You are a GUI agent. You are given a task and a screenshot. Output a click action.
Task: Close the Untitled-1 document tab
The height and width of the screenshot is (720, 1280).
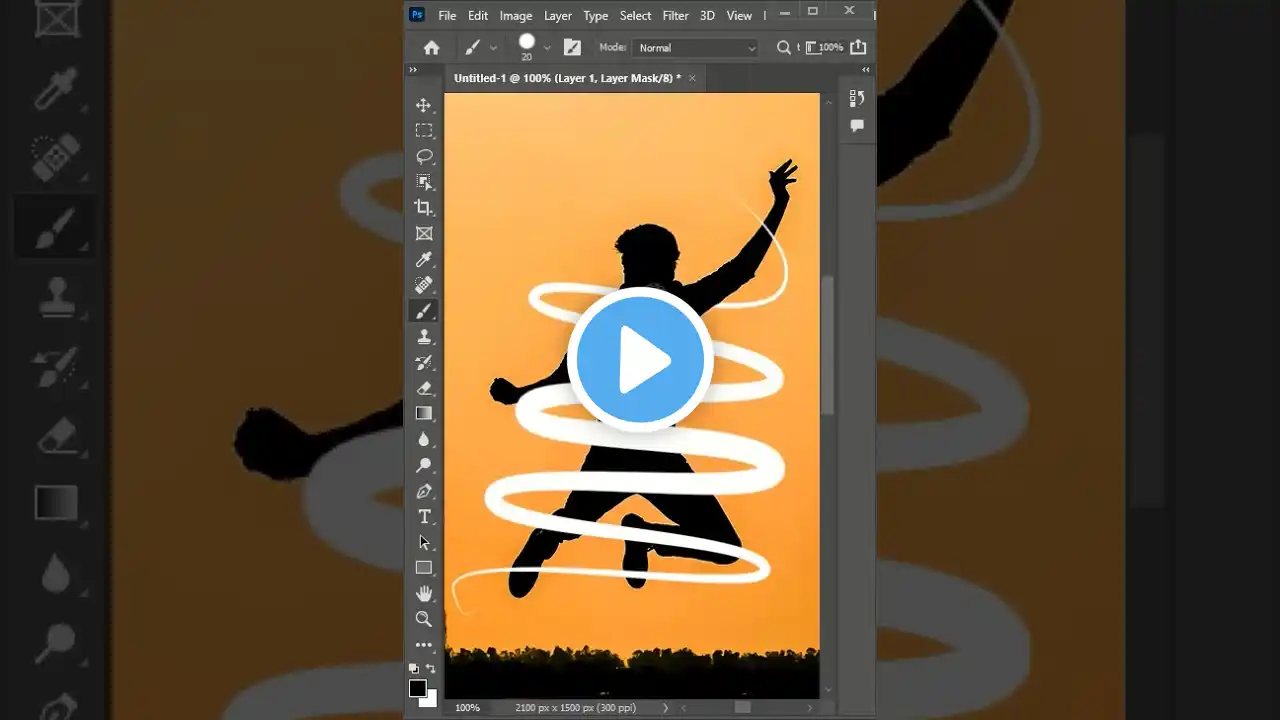click(x=692, y=78)
